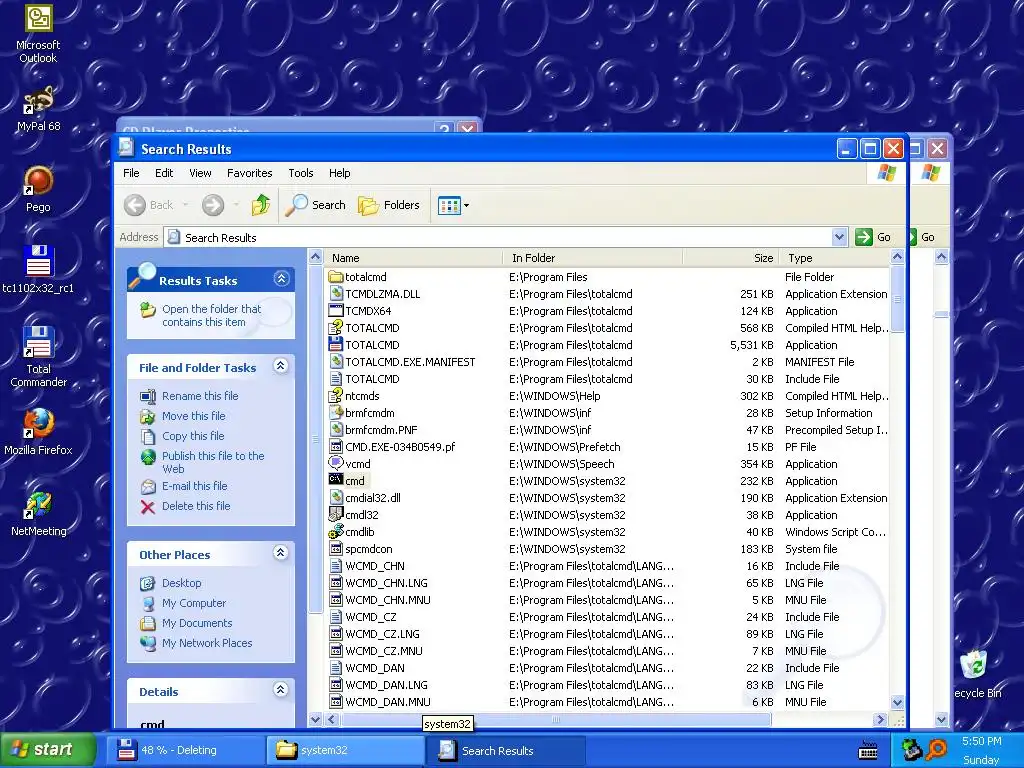
Task: Click the Go button in Search Results
Action: 874,237
